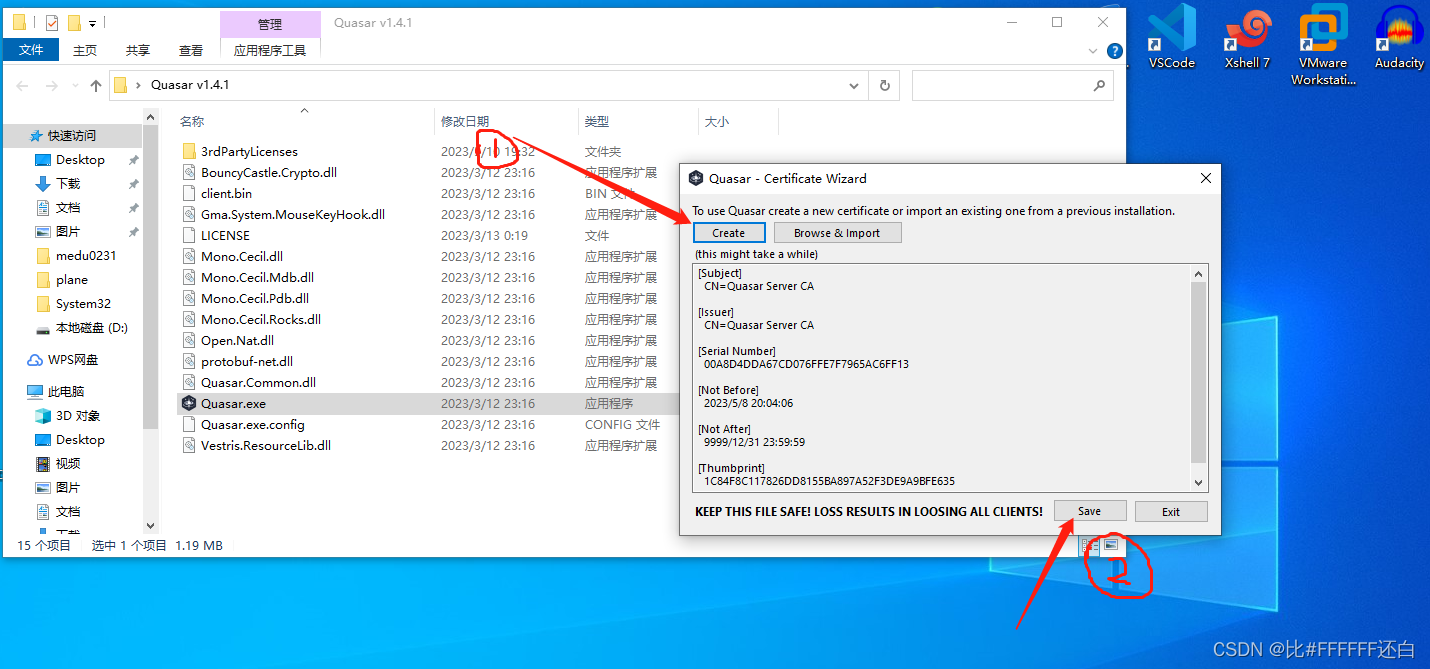Click the 管理 contextual tab
Image resolution: width=1430 pixels, height=669 pixels.
click(x=270, y=24)
